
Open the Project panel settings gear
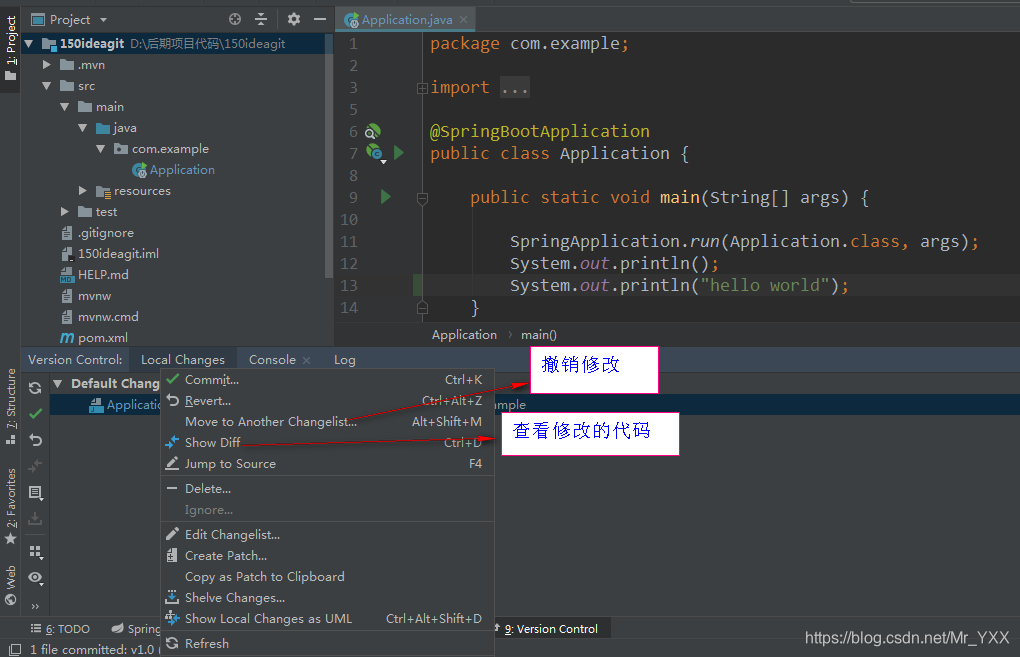(293, 18)
